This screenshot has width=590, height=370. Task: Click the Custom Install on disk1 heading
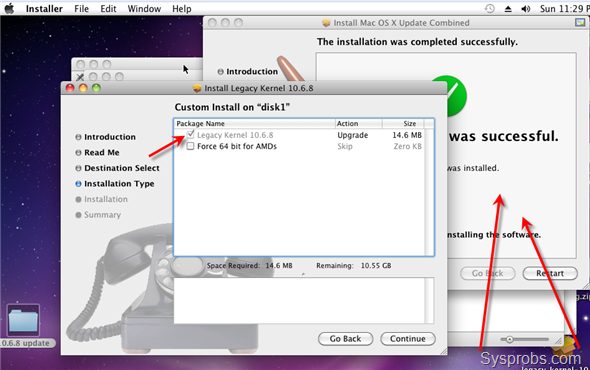click(x=232, y=107)
